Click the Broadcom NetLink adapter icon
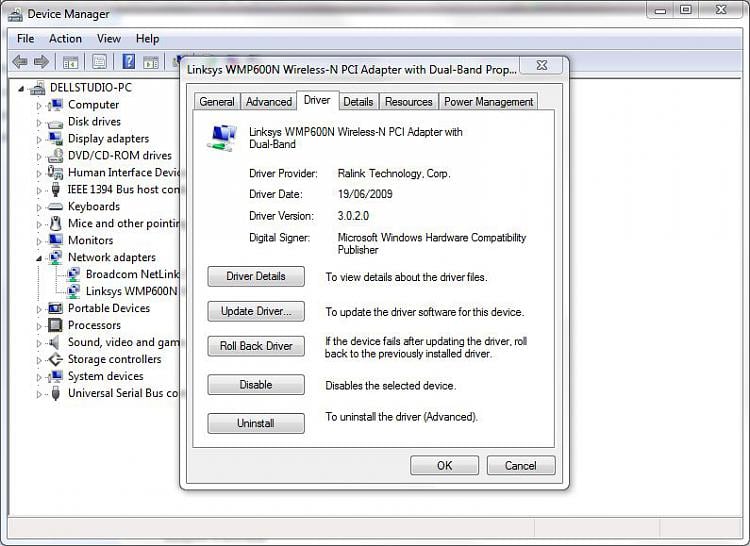 tap(73, 274)
